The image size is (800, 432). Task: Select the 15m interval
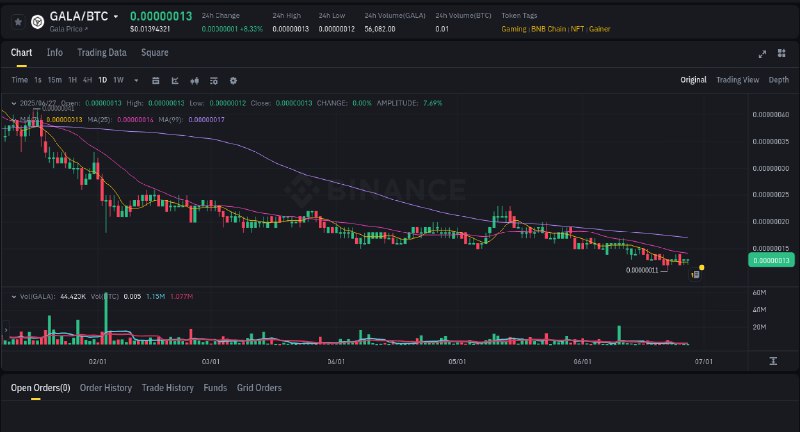pyautogui.click(x=55, y=80)
